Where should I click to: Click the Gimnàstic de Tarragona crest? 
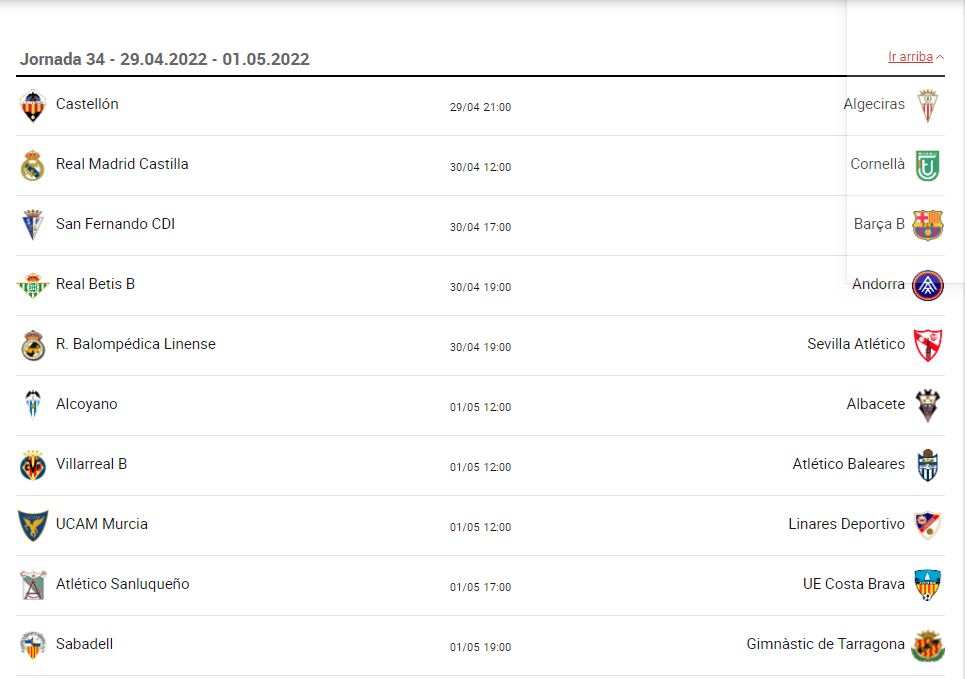tap(928, 646)
